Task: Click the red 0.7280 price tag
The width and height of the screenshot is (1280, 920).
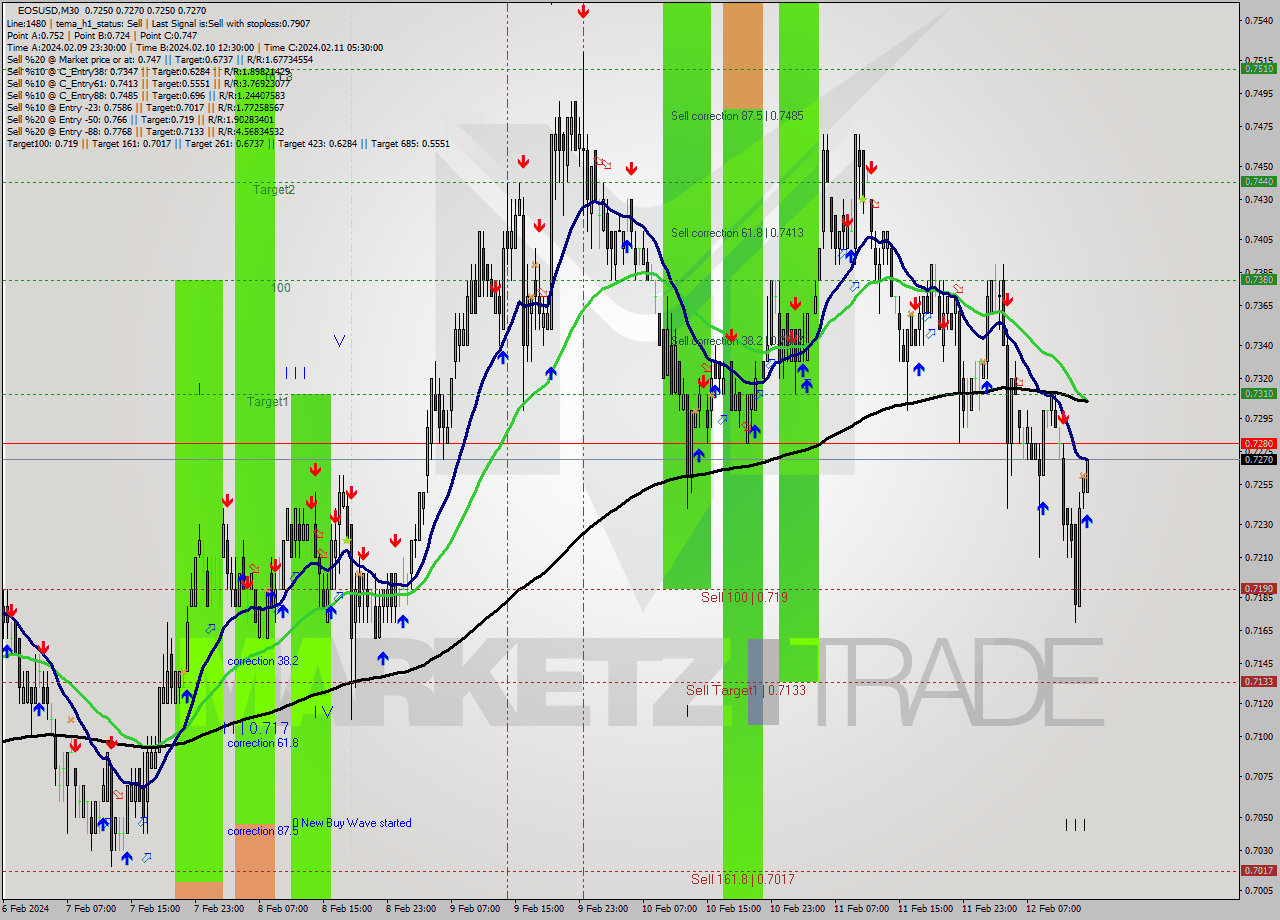Action: click(1258, 443)
